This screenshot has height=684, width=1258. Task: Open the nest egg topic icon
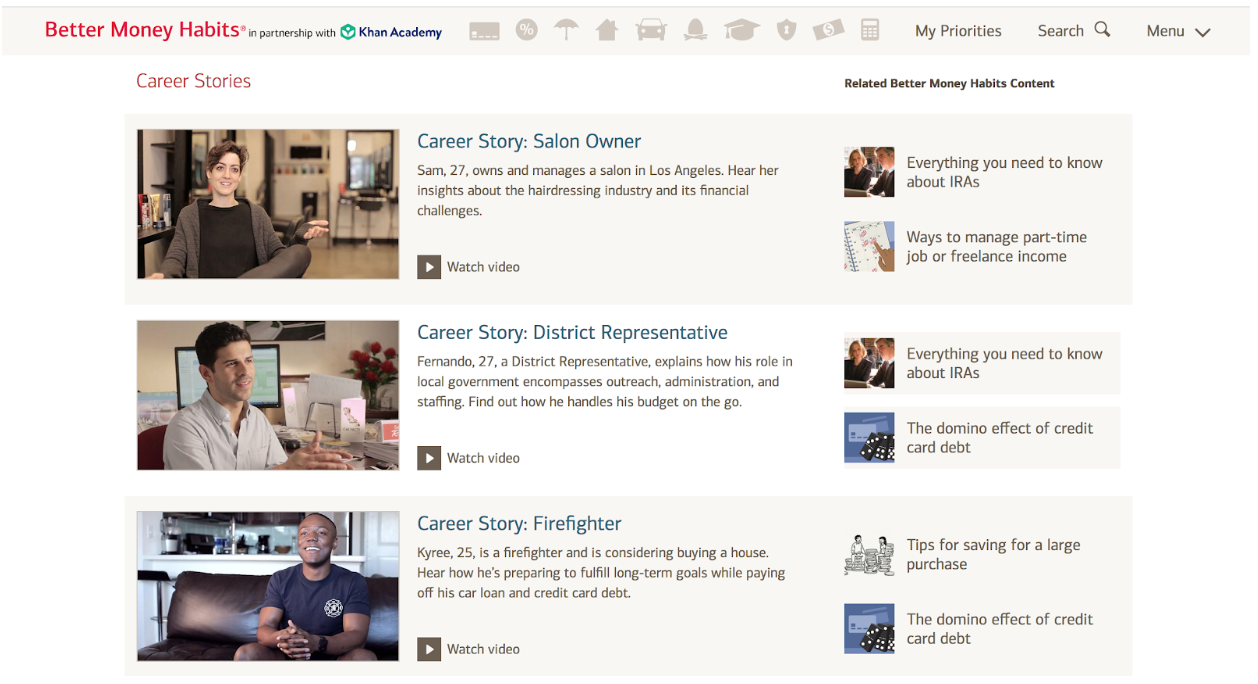pyautogui.click(x=695, y=31)
